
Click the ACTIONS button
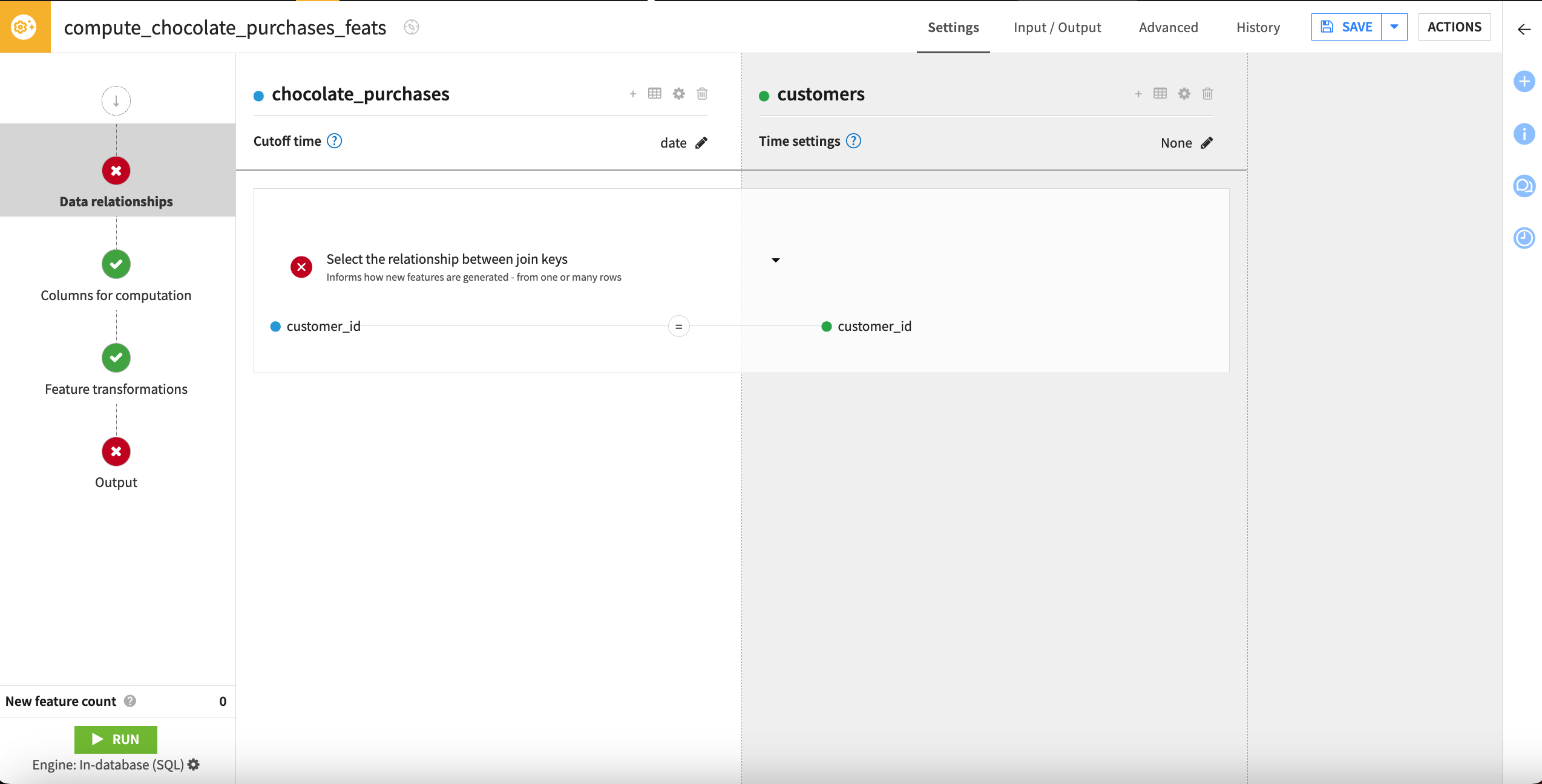[x=1454, y=27]
